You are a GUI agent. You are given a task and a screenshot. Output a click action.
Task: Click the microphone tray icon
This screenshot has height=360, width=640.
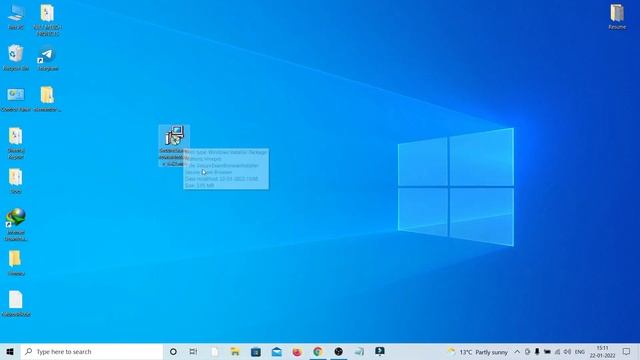pos(537,352)
